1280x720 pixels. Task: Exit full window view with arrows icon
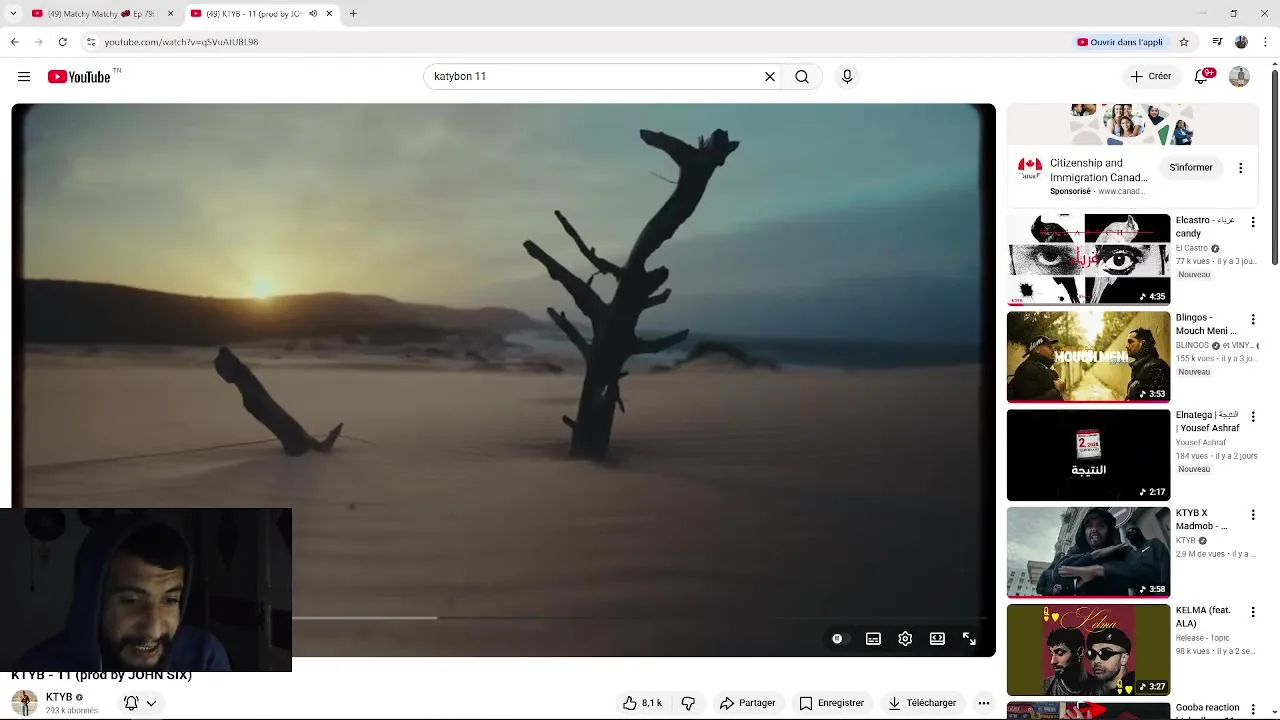tap(969, 639)
